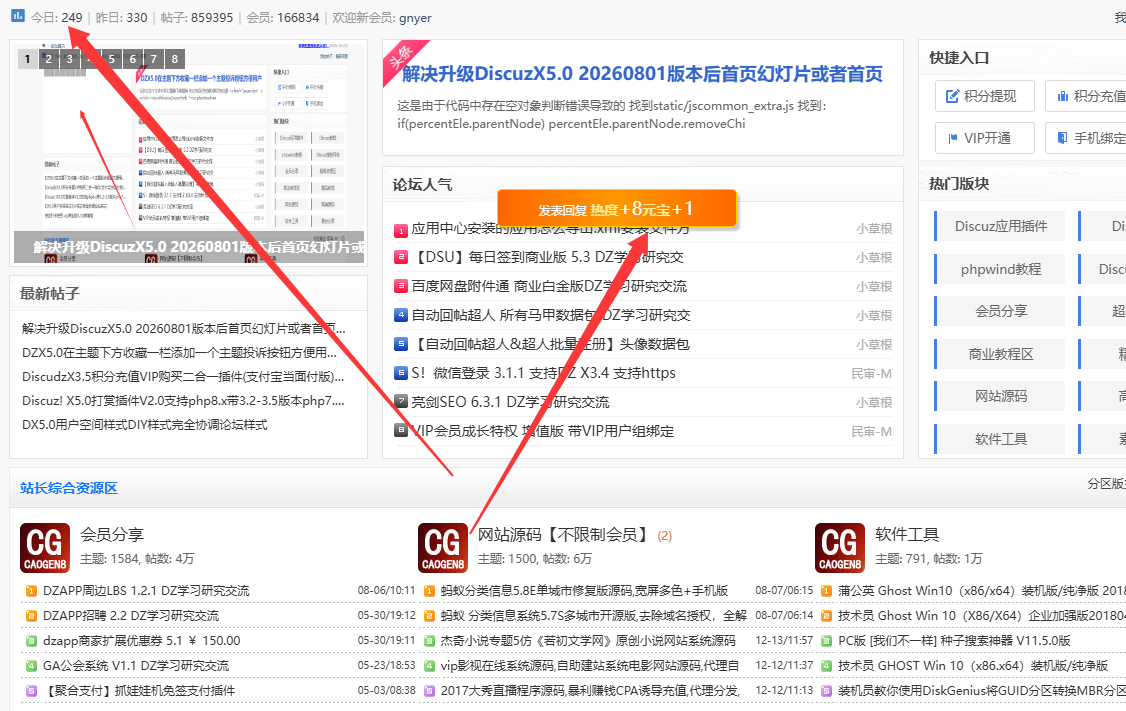Open the 商业教程区 hot block

tap(1000, 354)
